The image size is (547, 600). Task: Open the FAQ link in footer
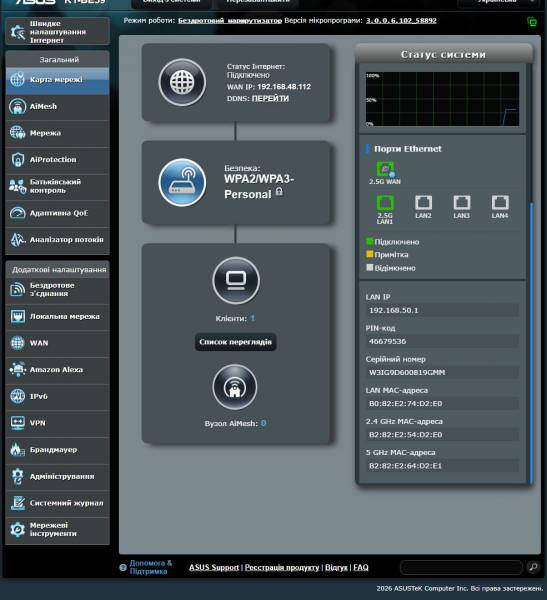(361, 567)
